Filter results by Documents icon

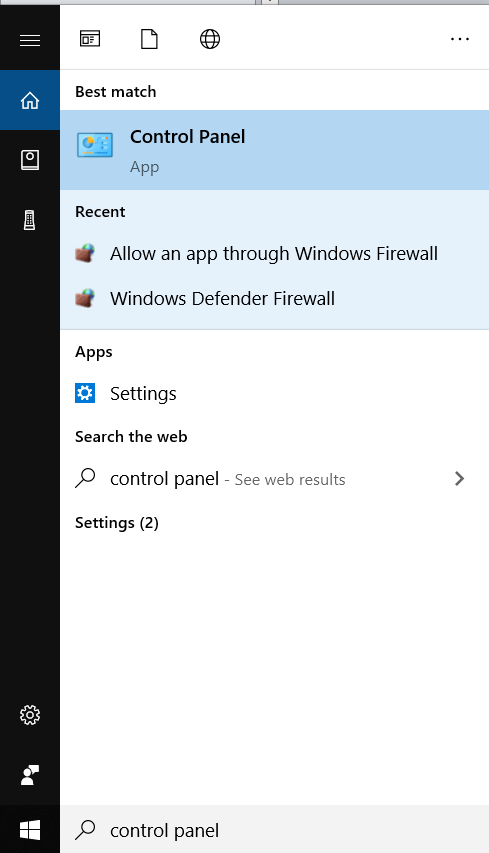tap(150, 39)
